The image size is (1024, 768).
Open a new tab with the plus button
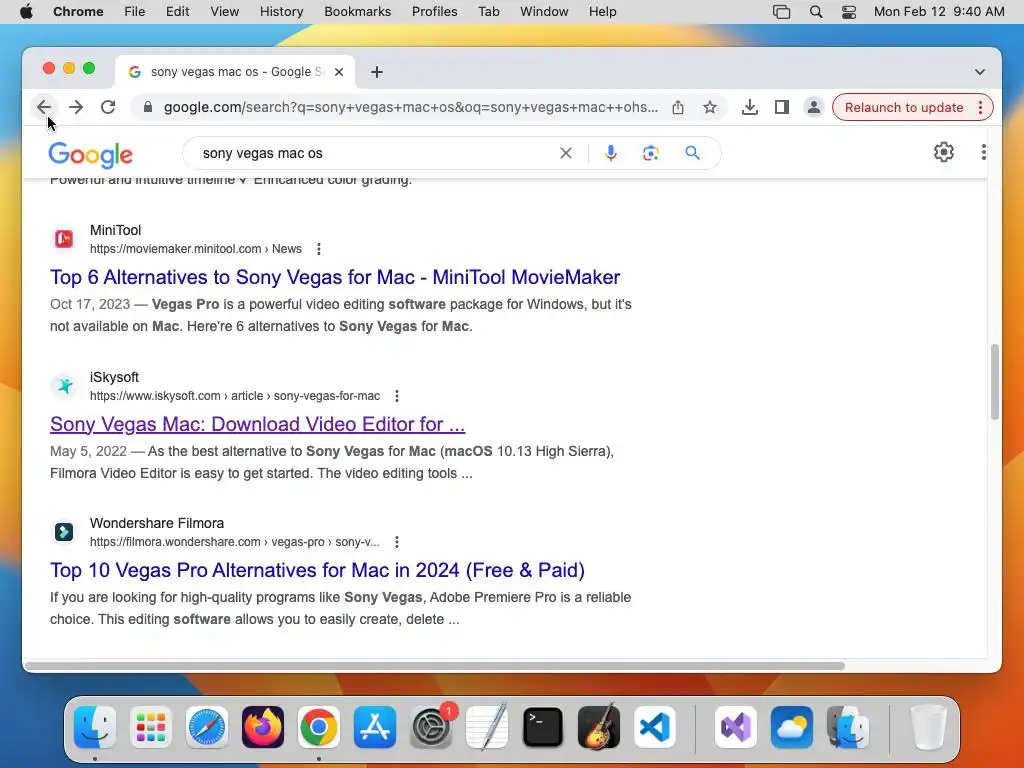pyautogui.click(x=377, y=72)
